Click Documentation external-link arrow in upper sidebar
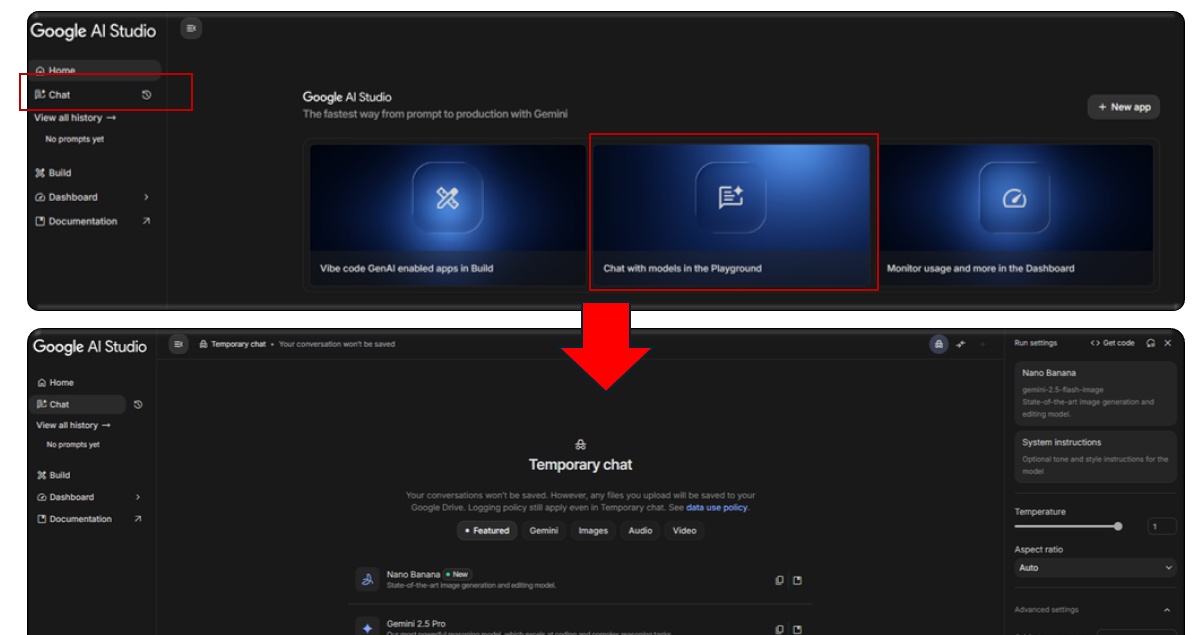The image size is (1194, 635). click(x=146, y=221)
